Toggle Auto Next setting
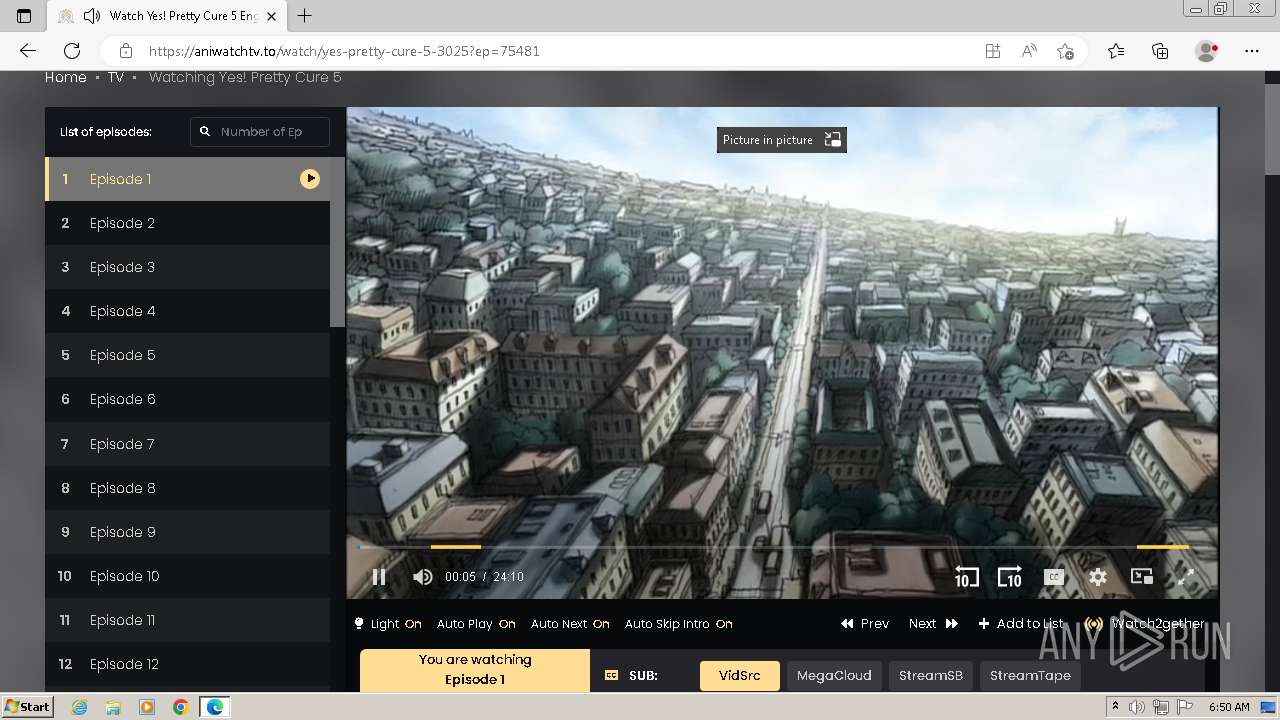 pyautogui.click(x=570, y=624)
